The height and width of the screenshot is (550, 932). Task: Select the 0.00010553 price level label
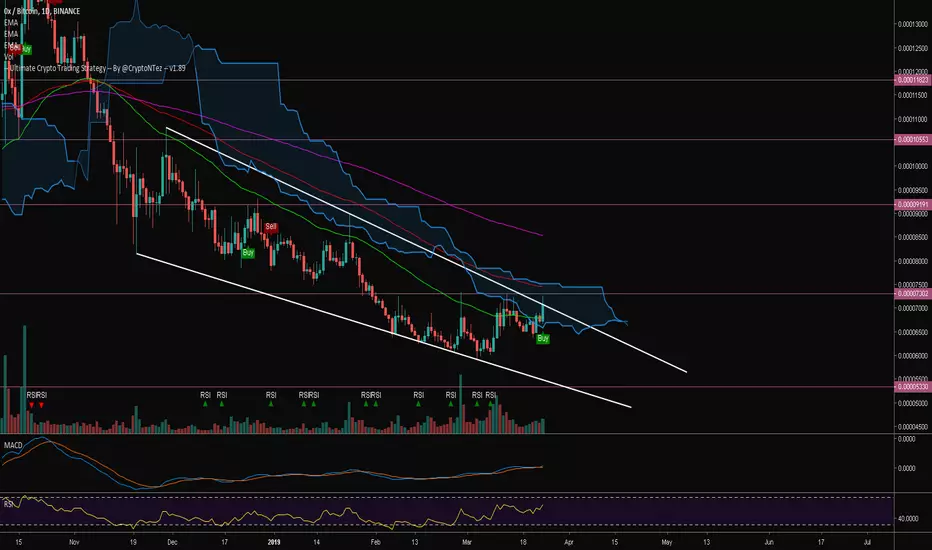[x=912, y=140]
